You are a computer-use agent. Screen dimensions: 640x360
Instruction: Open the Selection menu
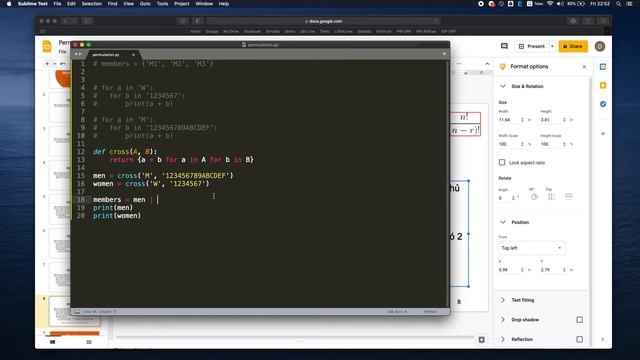(x=91, y=4)
